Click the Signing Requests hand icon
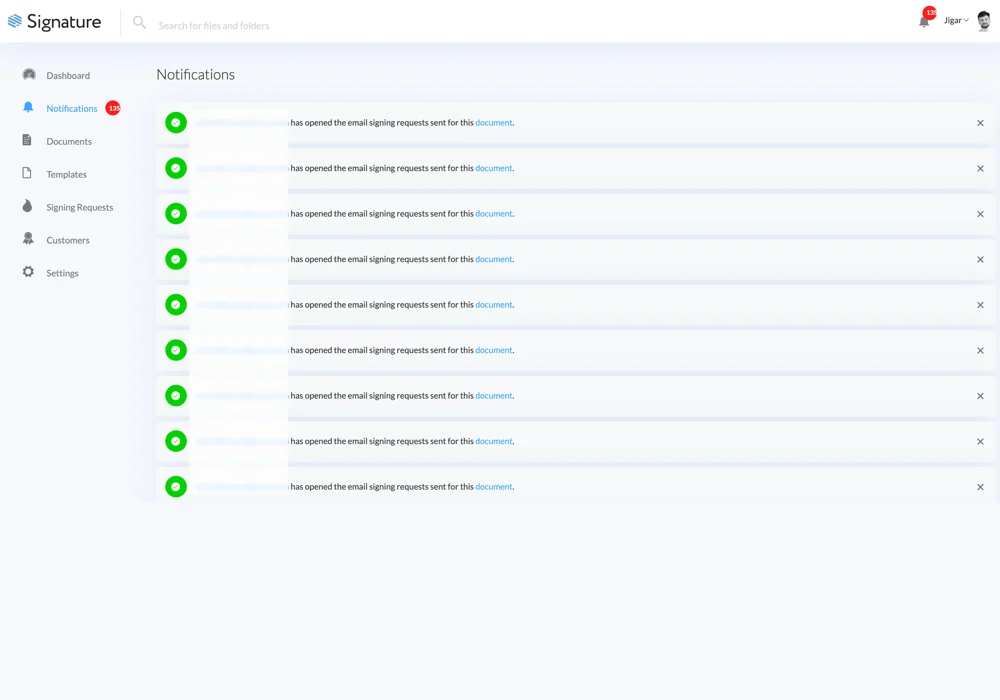The image size is (1000, 700). [28, 207]
